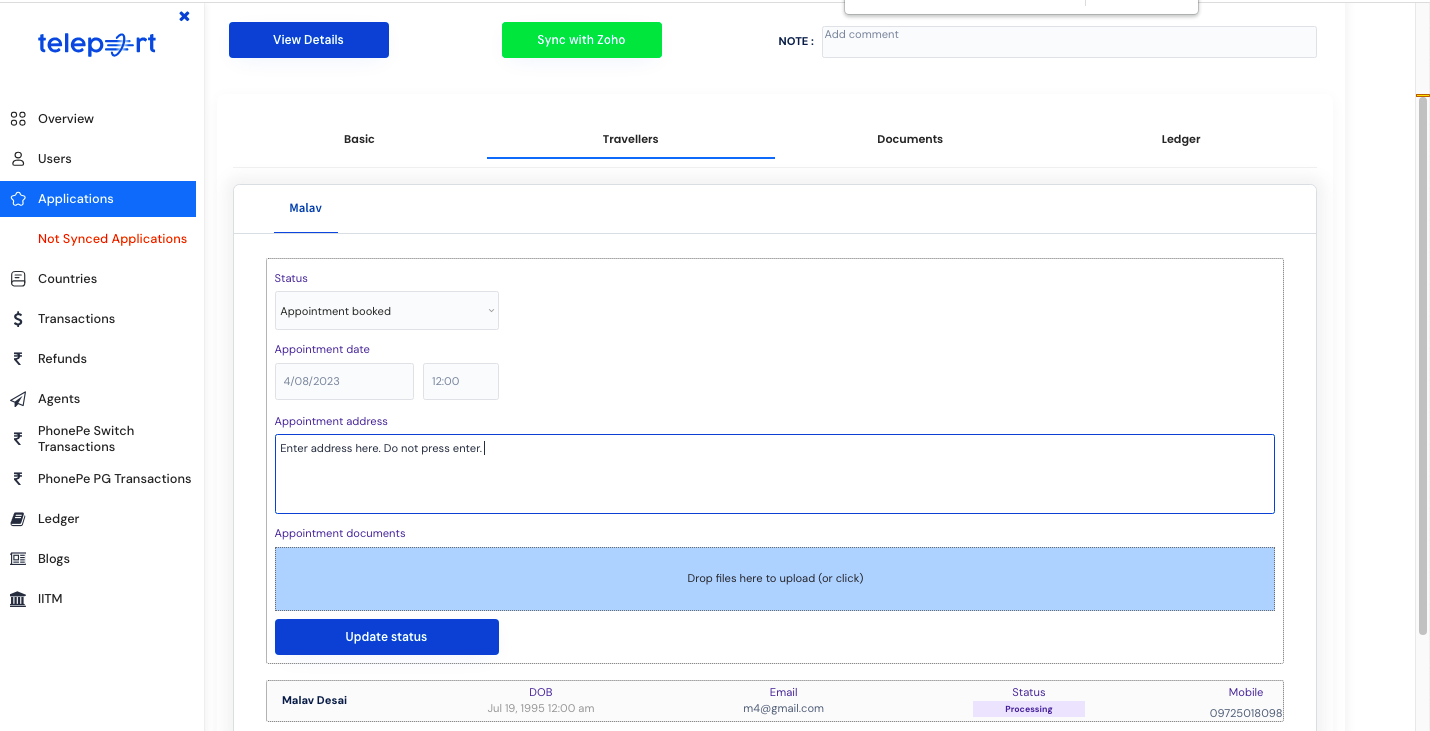Close the sidebar with the X icon
The height and width of the screenshot is (731, 1430).
point(184,16)
